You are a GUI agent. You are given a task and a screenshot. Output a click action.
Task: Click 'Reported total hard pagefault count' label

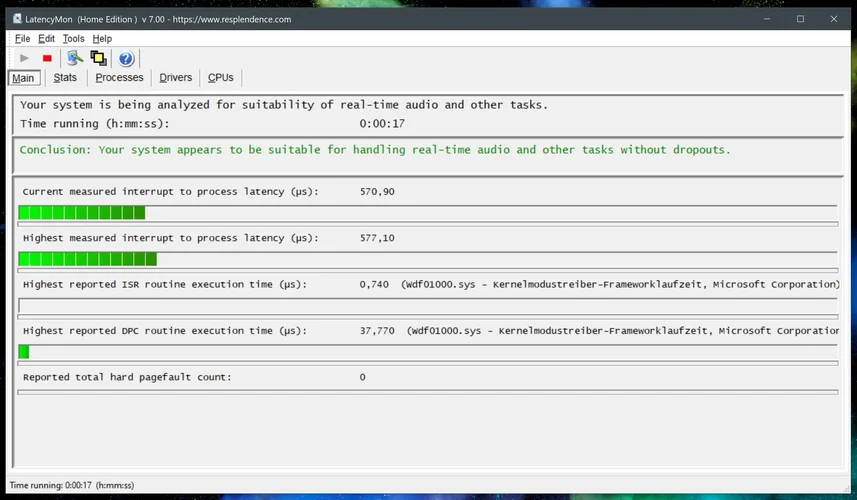click(x=127, y=378)
